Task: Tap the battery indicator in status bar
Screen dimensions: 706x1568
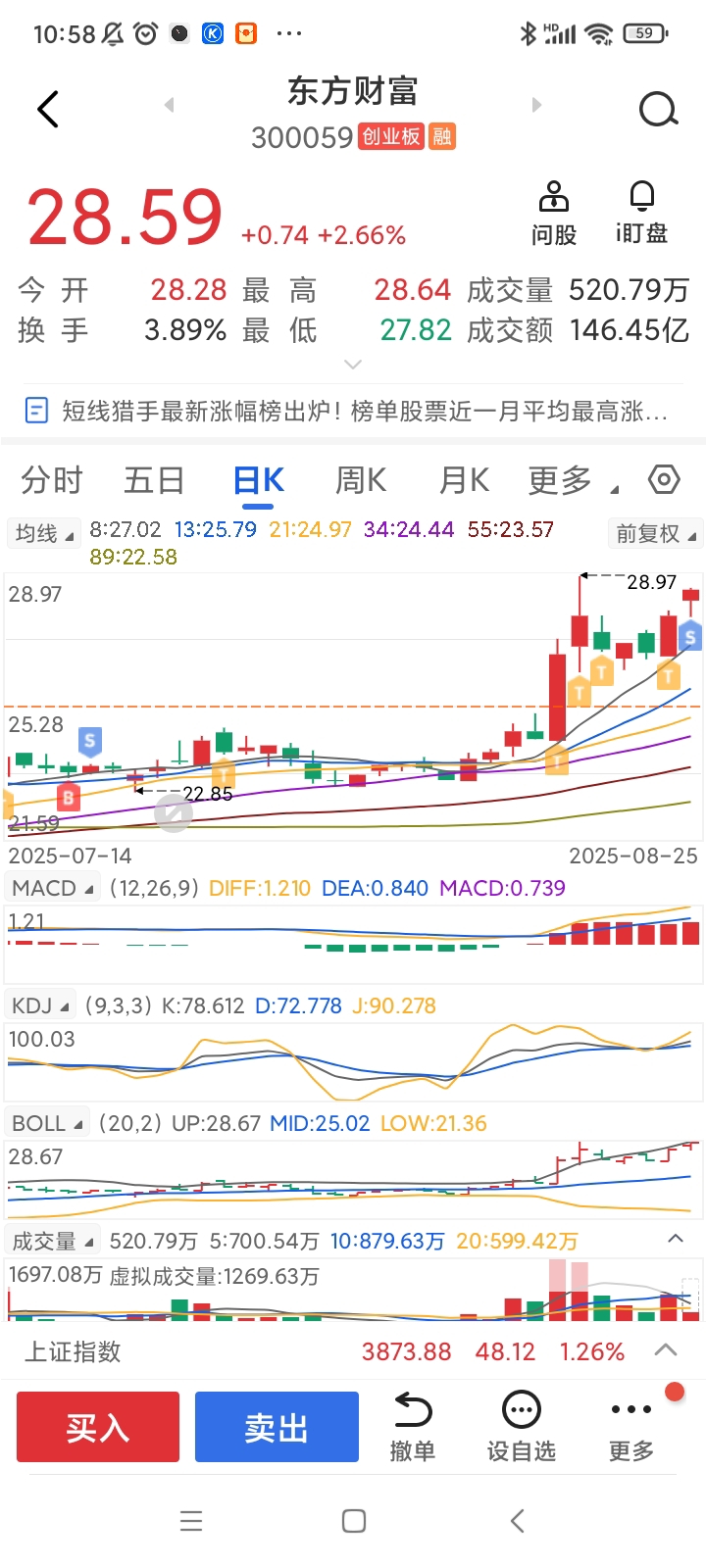Action: pos(645,33)
